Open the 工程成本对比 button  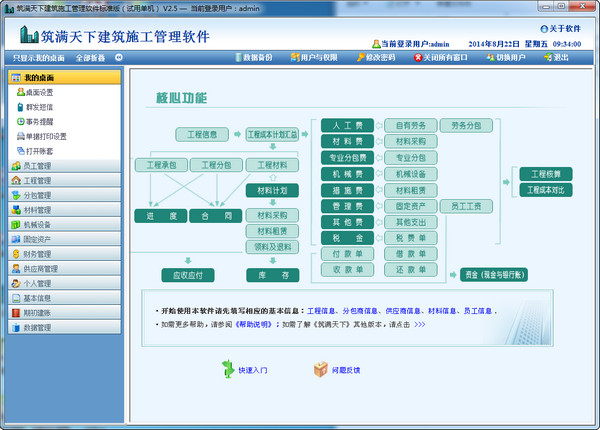[546, 190]
